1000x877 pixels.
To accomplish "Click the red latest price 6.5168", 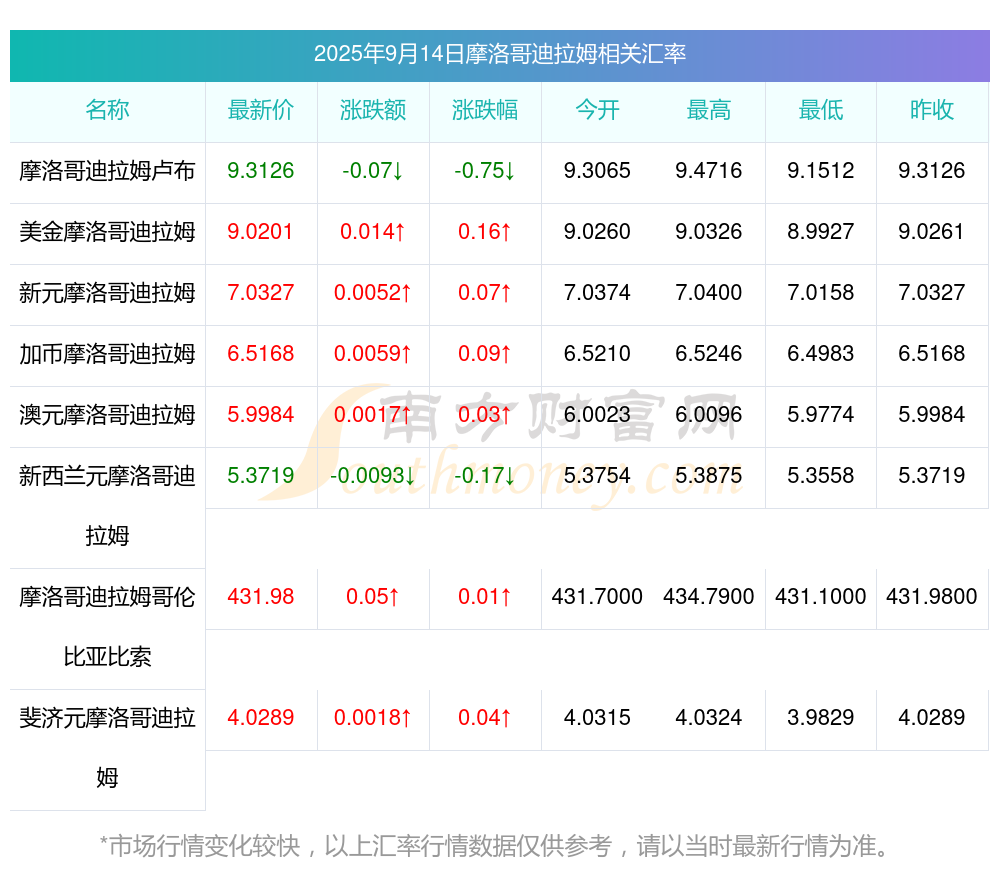I will (261, 353).
